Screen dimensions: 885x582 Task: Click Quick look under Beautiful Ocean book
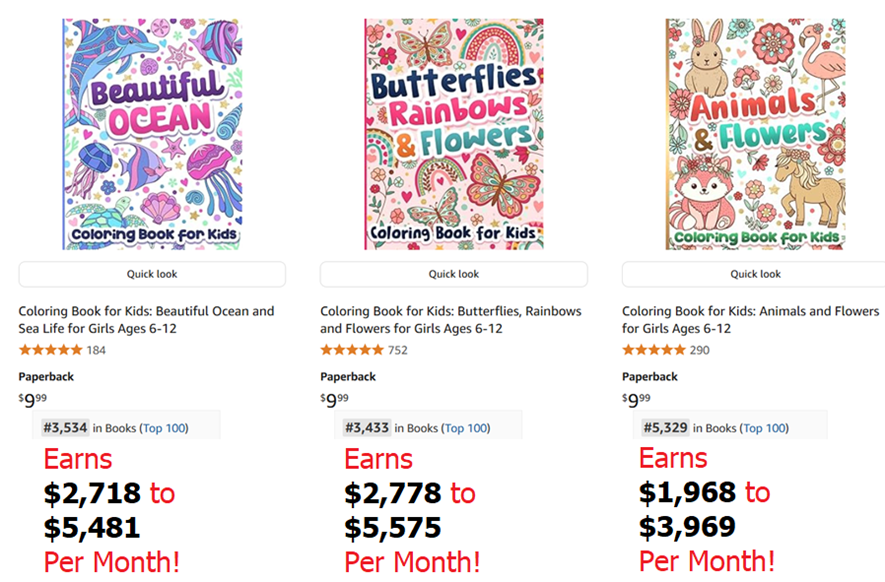pyautogui.click(x=152, y=274)
